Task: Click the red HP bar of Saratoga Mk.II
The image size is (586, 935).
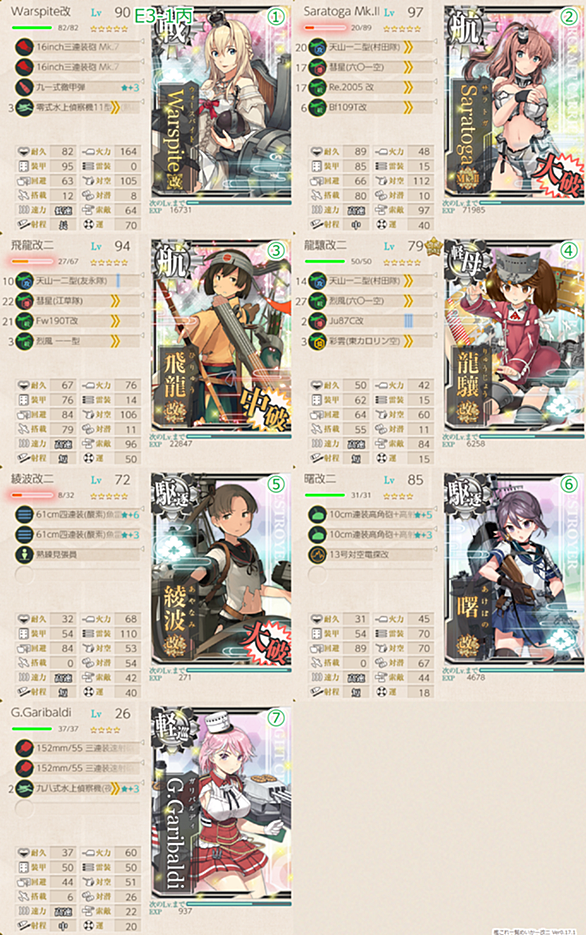Action: point(324,27)
